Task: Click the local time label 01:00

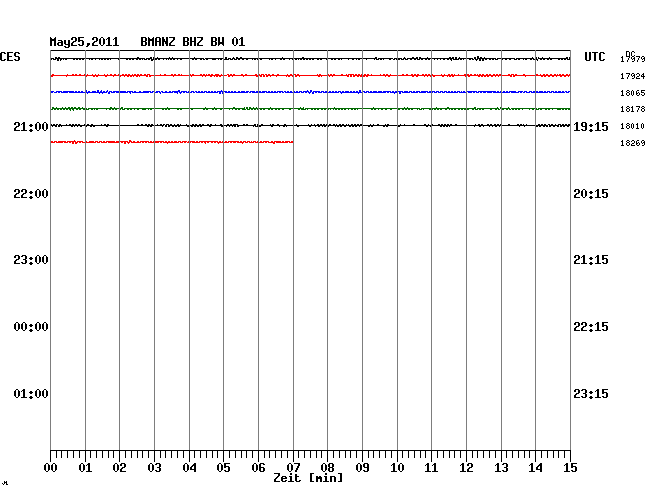Action: [x=31, y=394]
